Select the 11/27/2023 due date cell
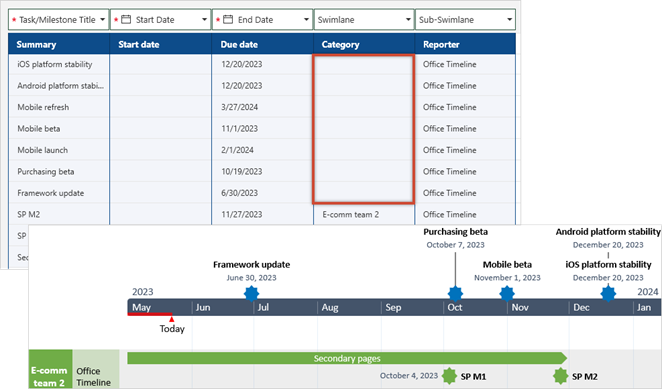Screen dimensions: 662x389 262,215
